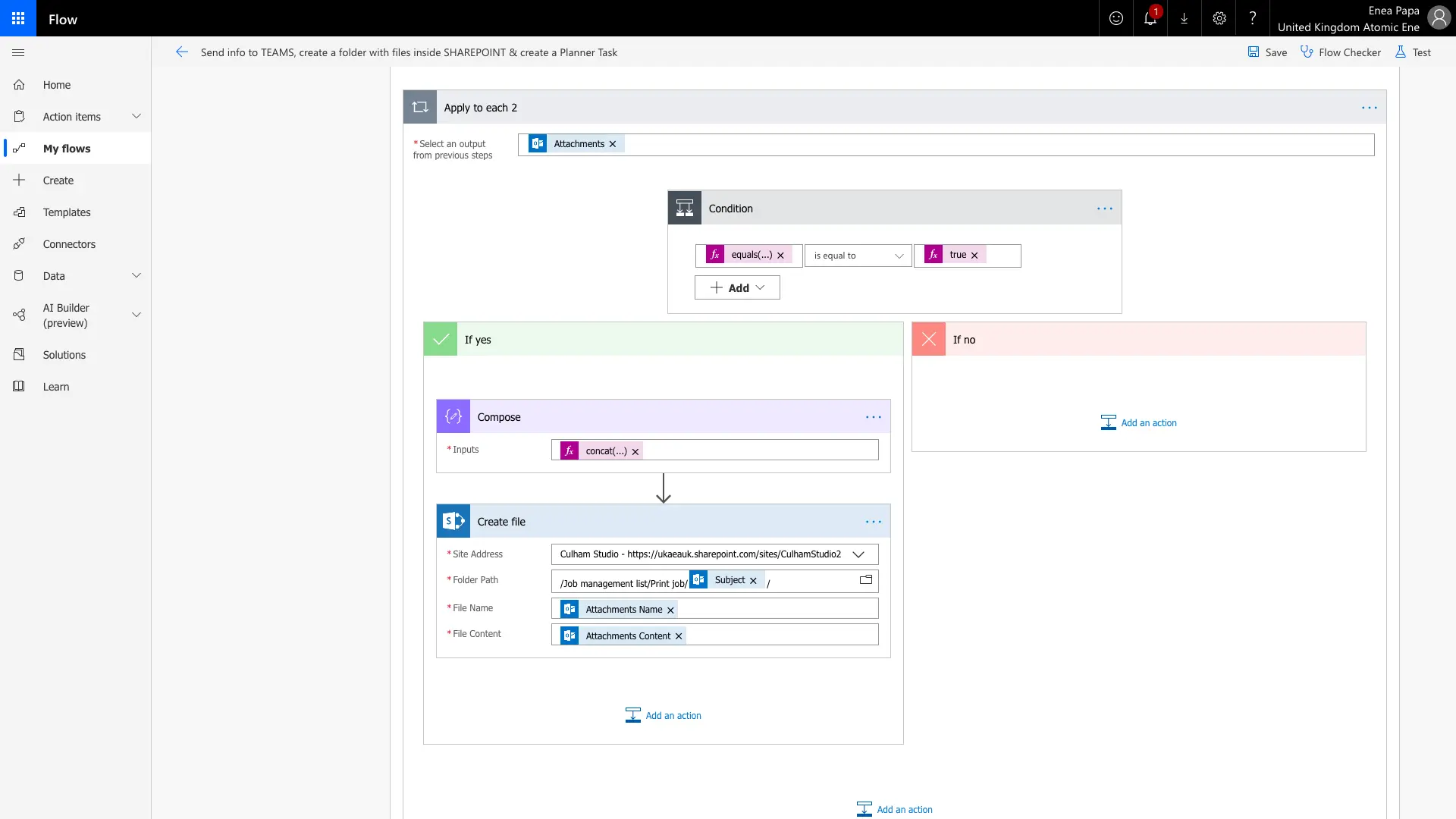Click Add an action under If no
This screenshot has width=1456, height=819.
coord(1139,423)
